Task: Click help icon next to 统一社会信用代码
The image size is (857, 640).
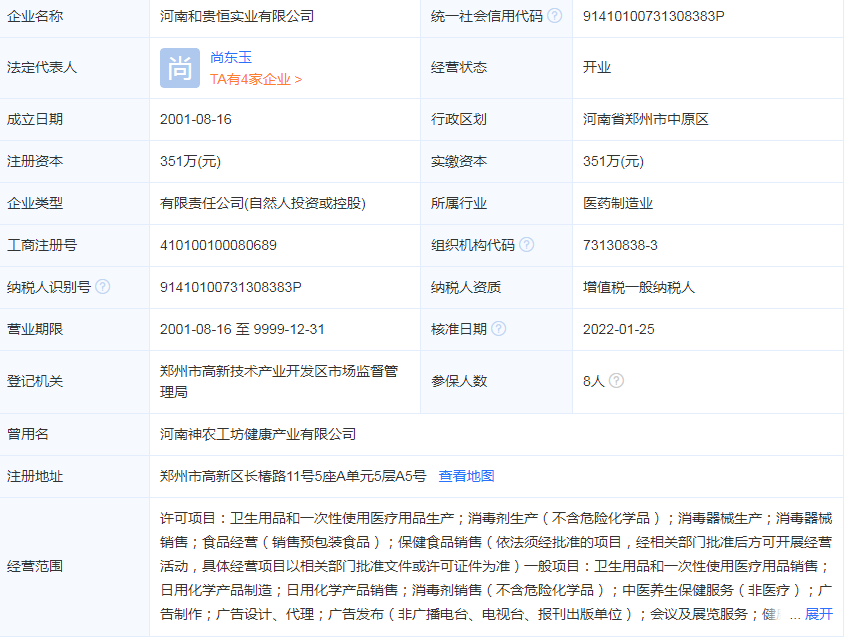Action: (x=554, y=16)
